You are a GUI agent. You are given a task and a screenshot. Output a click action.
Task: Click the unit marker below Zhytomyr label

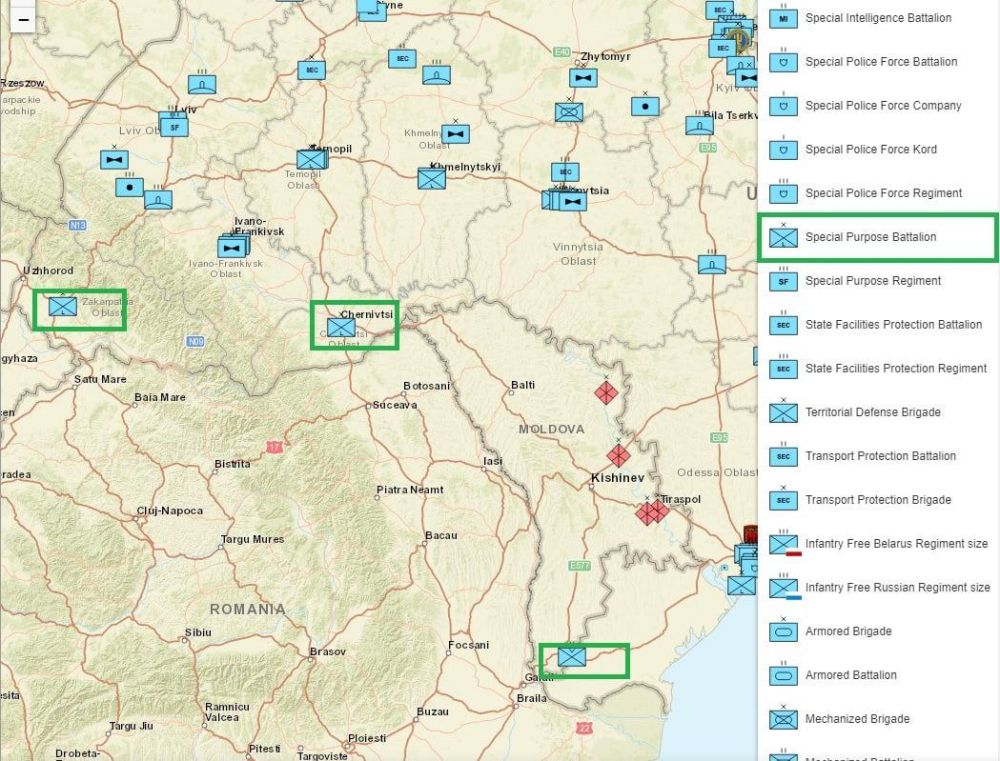583,77
